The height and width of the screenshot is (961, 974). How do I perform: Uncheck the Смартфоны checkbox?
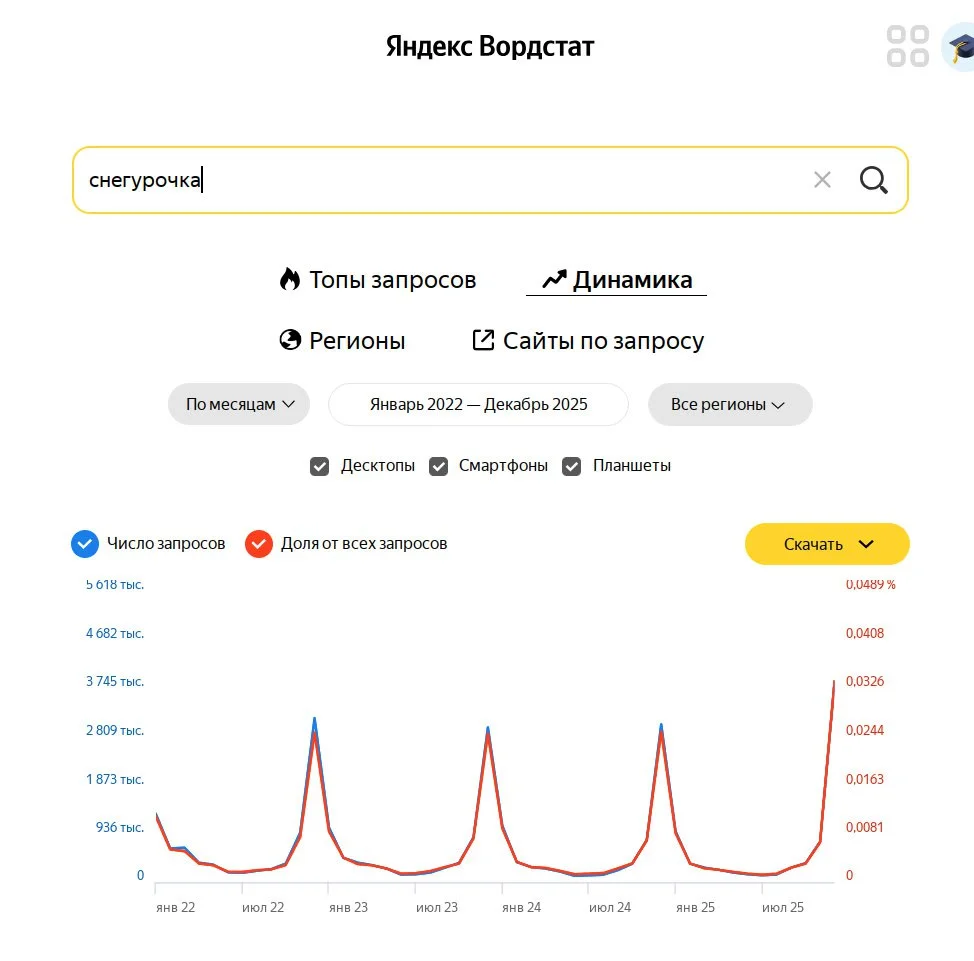point(438,466)
